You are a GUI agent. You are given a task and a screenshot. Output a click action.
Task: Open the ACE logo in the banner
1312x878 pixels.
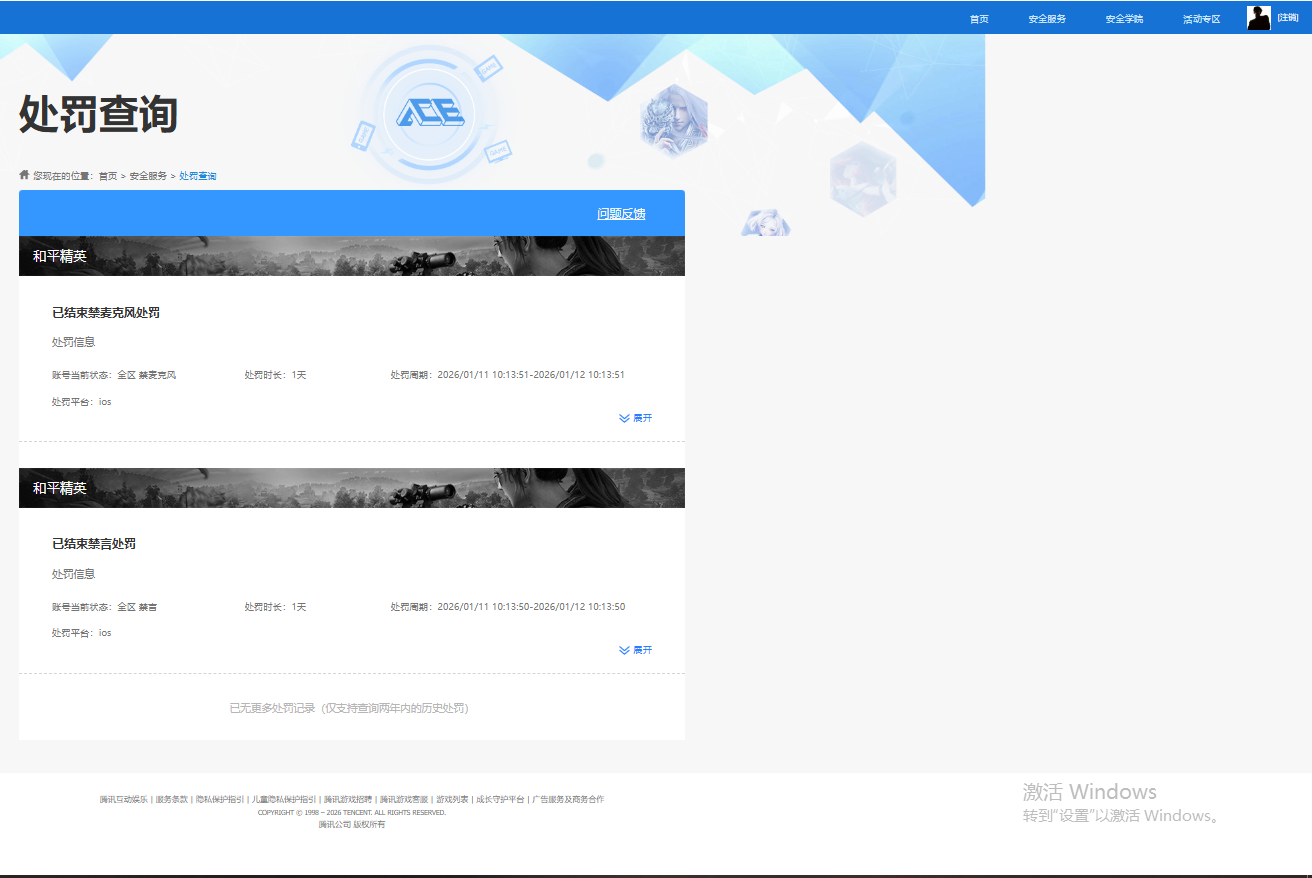(430, 114)
